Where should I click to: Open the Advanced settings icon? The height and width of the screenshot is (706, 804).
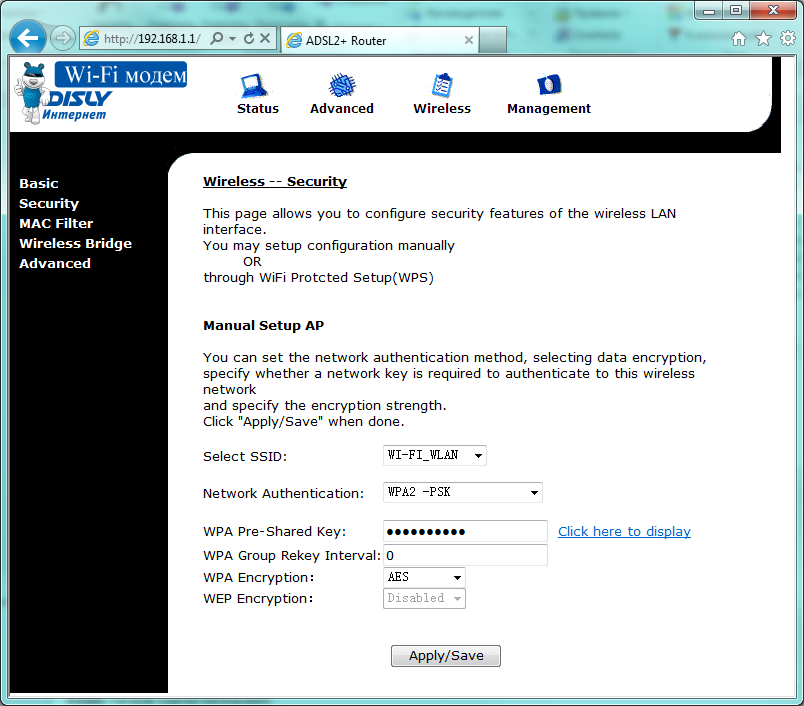pyautogui.click(x=342, y=86)
